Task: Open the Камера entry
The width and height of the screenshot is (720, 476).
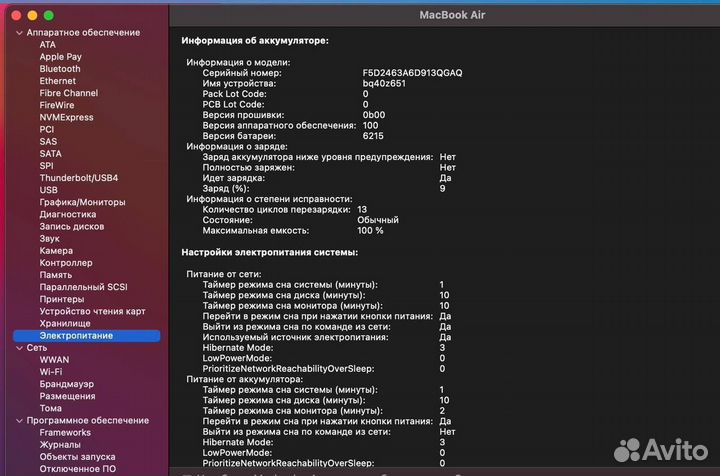Action: click(56, 251)
